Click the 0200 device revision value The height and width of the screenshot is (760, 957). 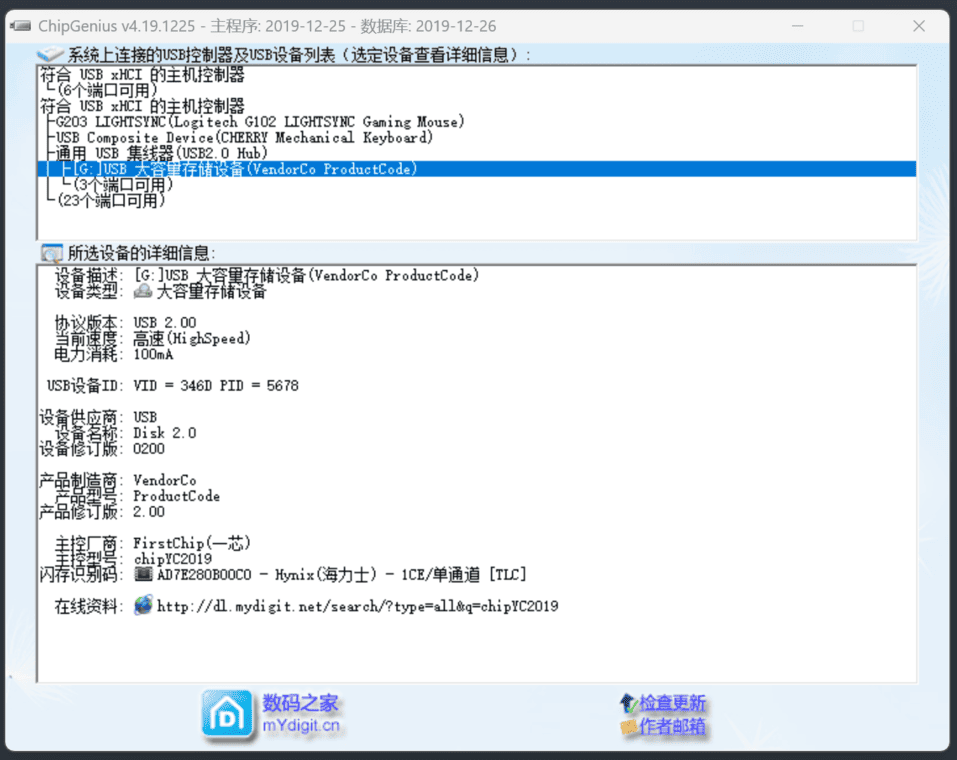tap(149, 449)
